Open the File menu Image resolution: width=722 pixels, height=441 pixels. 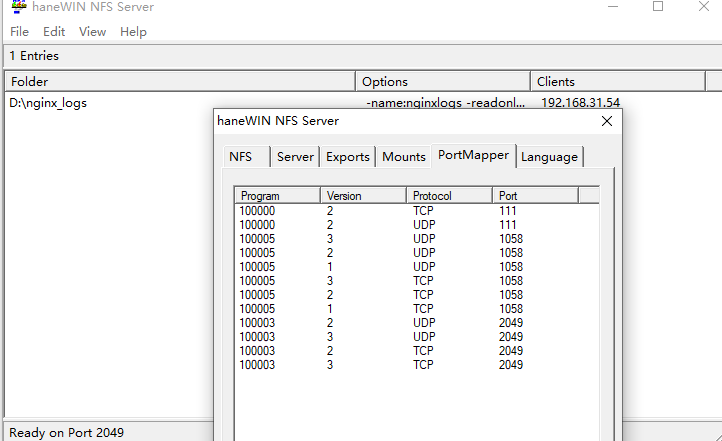tap(19, 32)
